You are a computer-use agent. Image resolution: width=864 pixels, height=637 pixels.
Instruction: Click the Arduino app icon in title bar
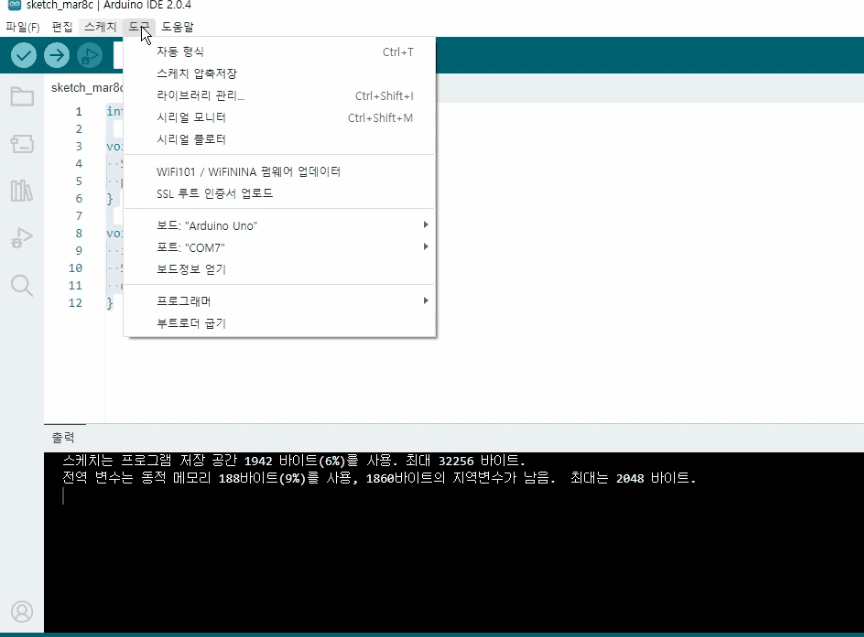pyautogui.click(x=14, y=5)
